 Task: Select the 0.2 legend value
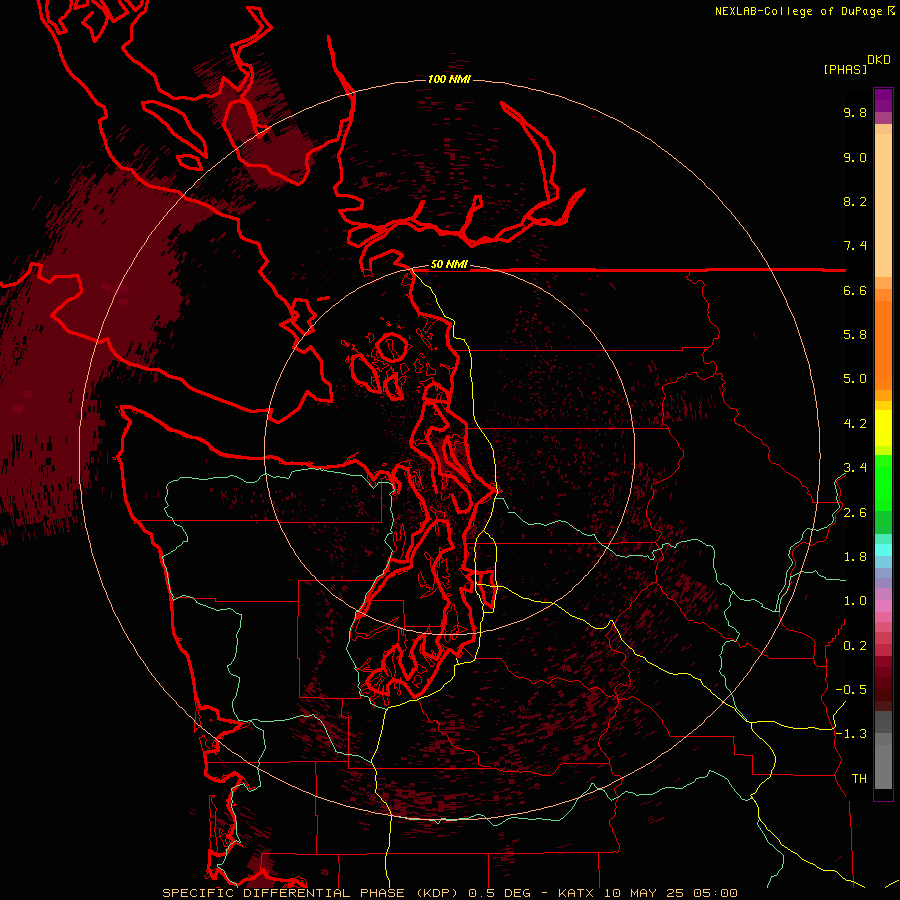pos(855,646)
